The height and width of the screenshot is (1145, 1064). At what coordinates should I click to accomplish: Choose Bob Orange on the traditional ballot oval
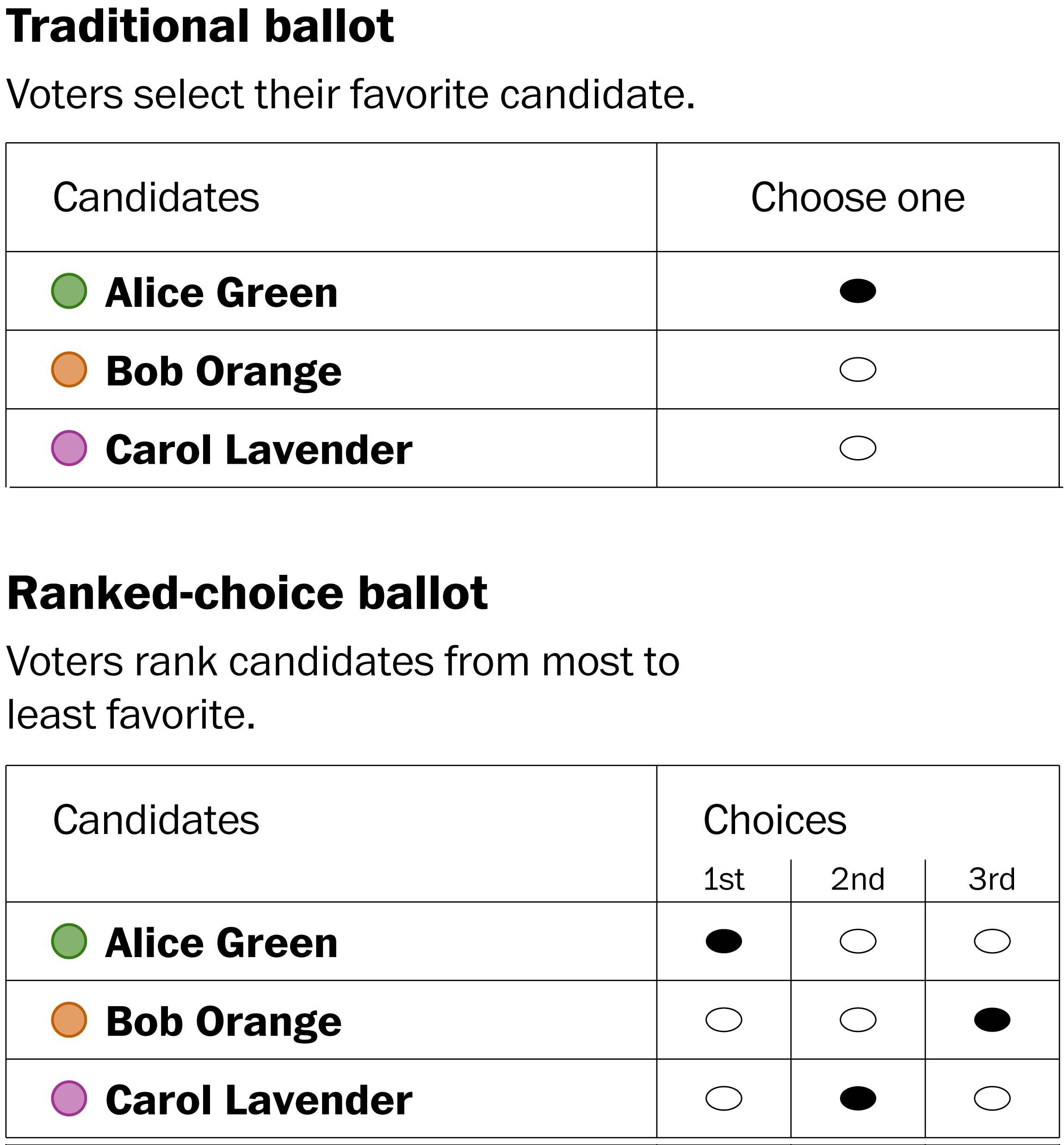(858, 369)
